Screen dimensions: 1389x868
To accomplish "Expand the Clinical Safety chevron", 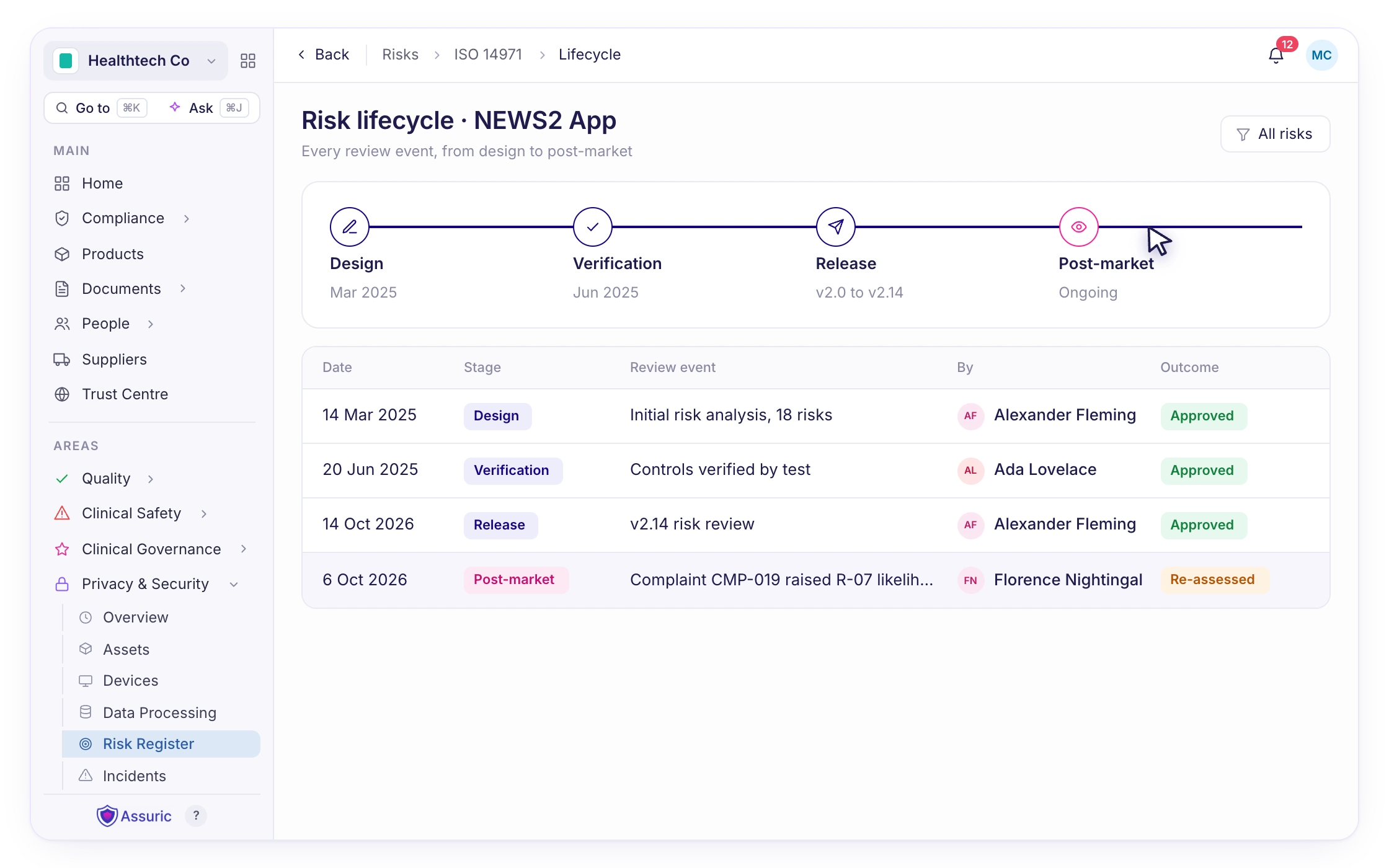I will pyautogui.click(x=204, y=514).
